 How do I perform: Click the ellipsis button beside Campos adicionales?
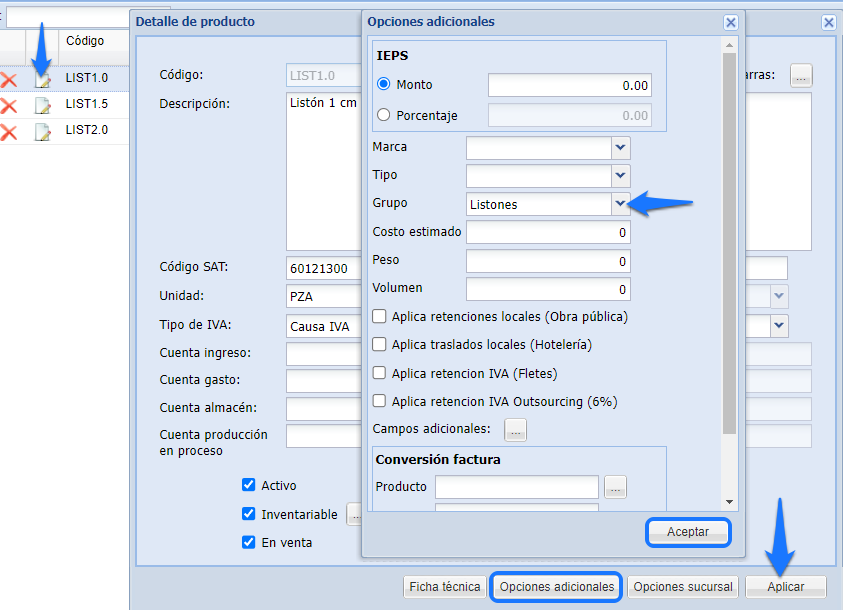515,430
